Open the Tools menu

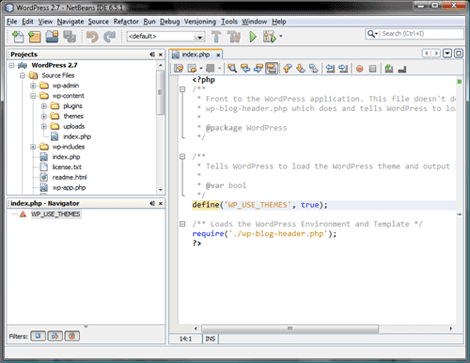point(229,22)
